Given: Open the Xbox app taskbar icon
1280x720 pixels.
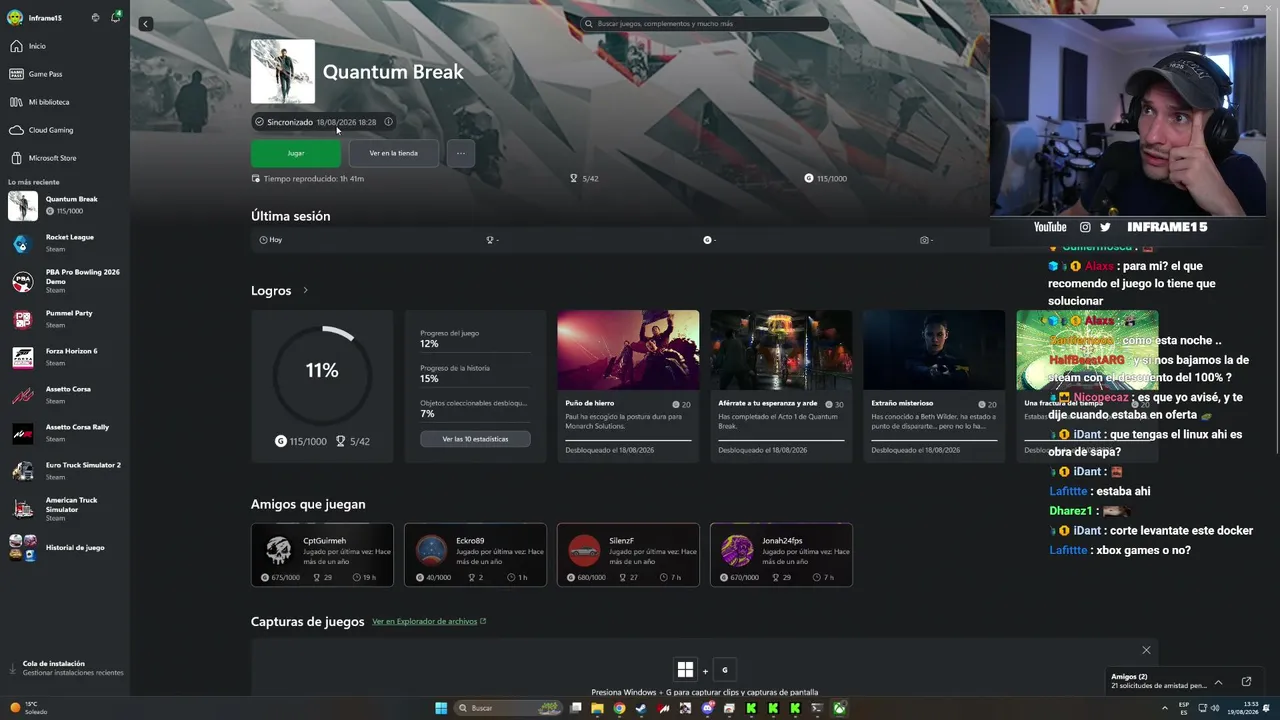Looking at the screenshot, I should pos(839,708).
